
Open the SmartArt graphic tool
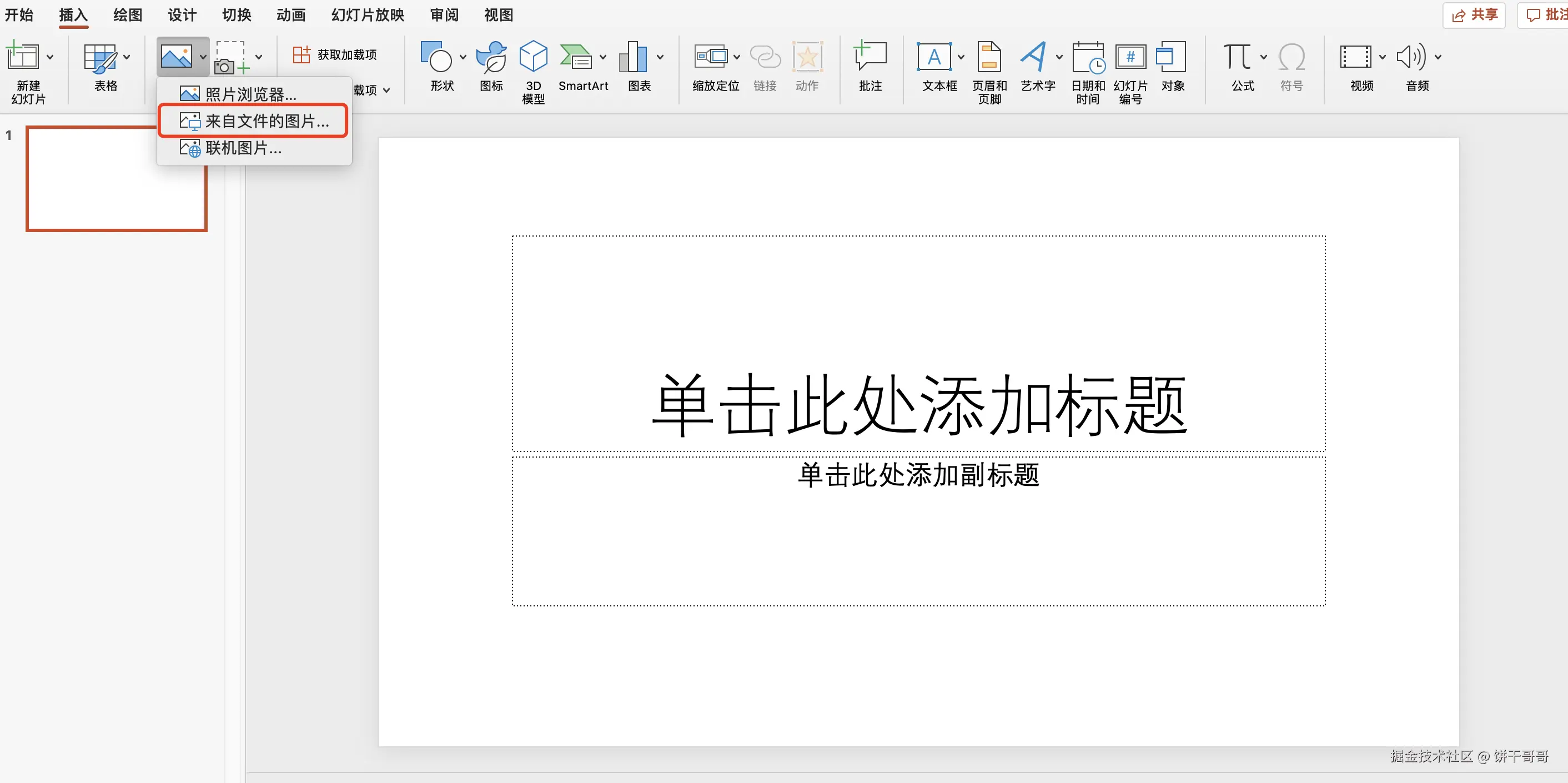[575, 57]
